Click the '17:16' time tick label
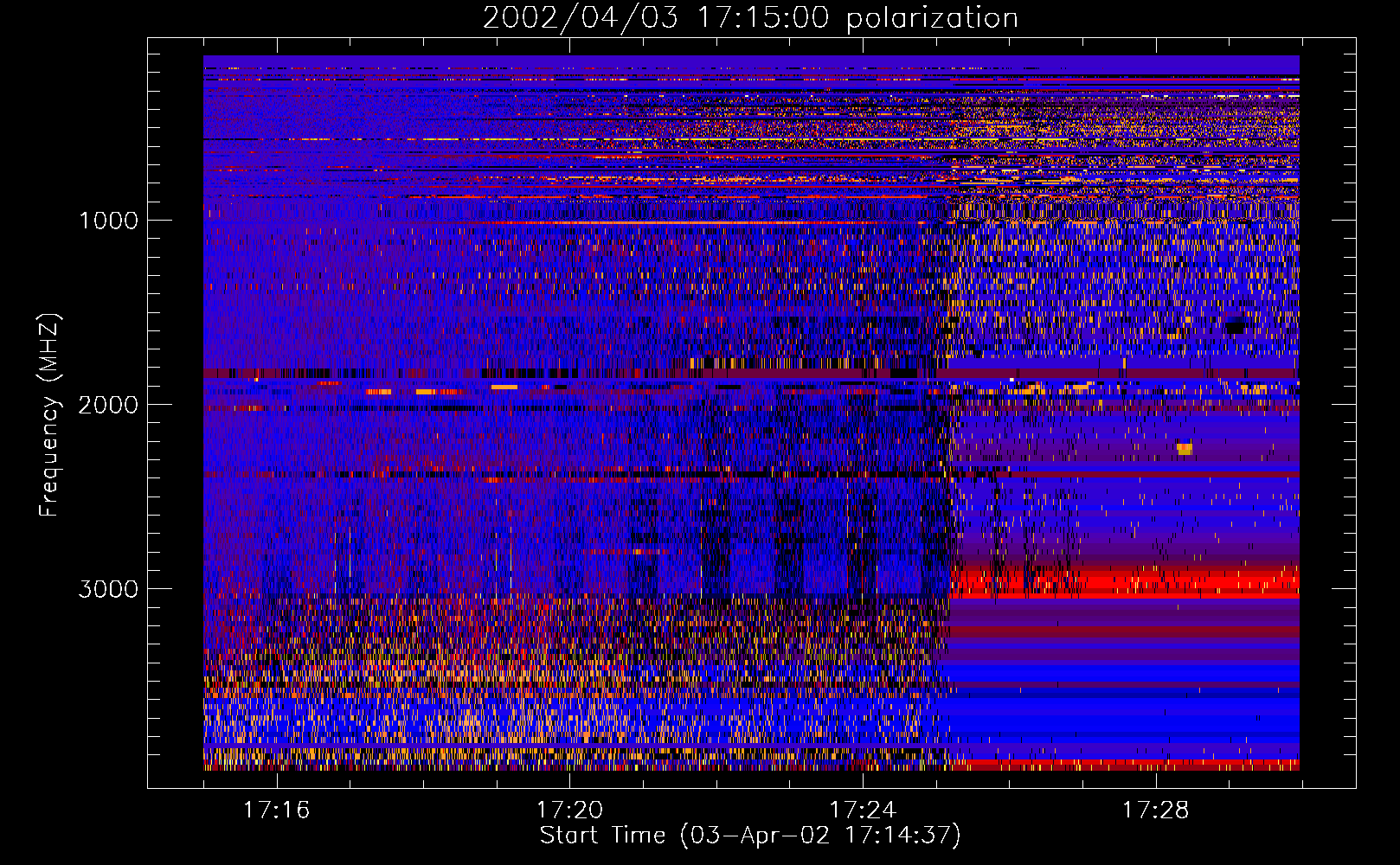Screen dimensions: 1400x865 (276, 810)
